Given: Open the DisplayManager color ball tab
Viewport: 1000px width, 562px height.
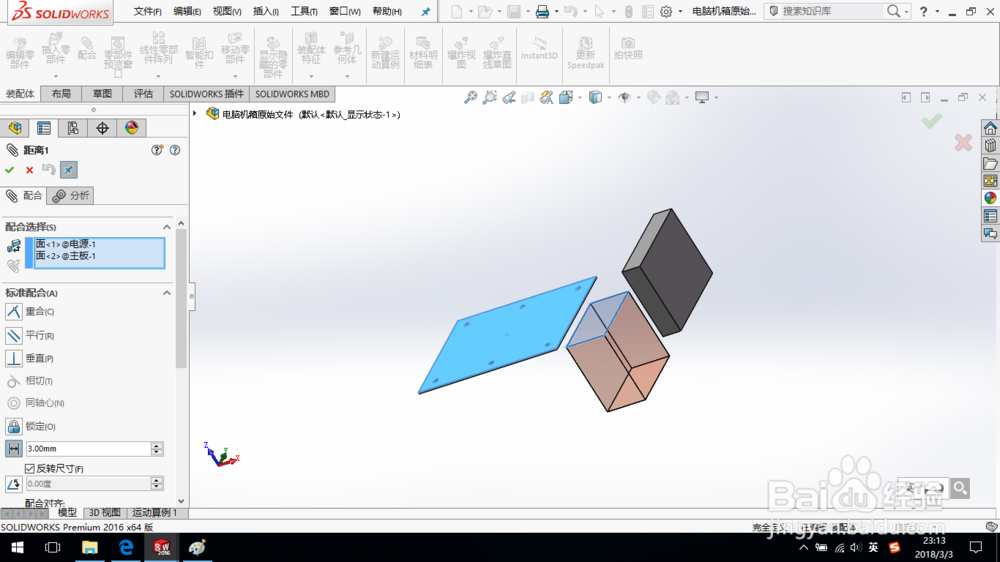Looking at the screenshot, I should coord(131,128).
